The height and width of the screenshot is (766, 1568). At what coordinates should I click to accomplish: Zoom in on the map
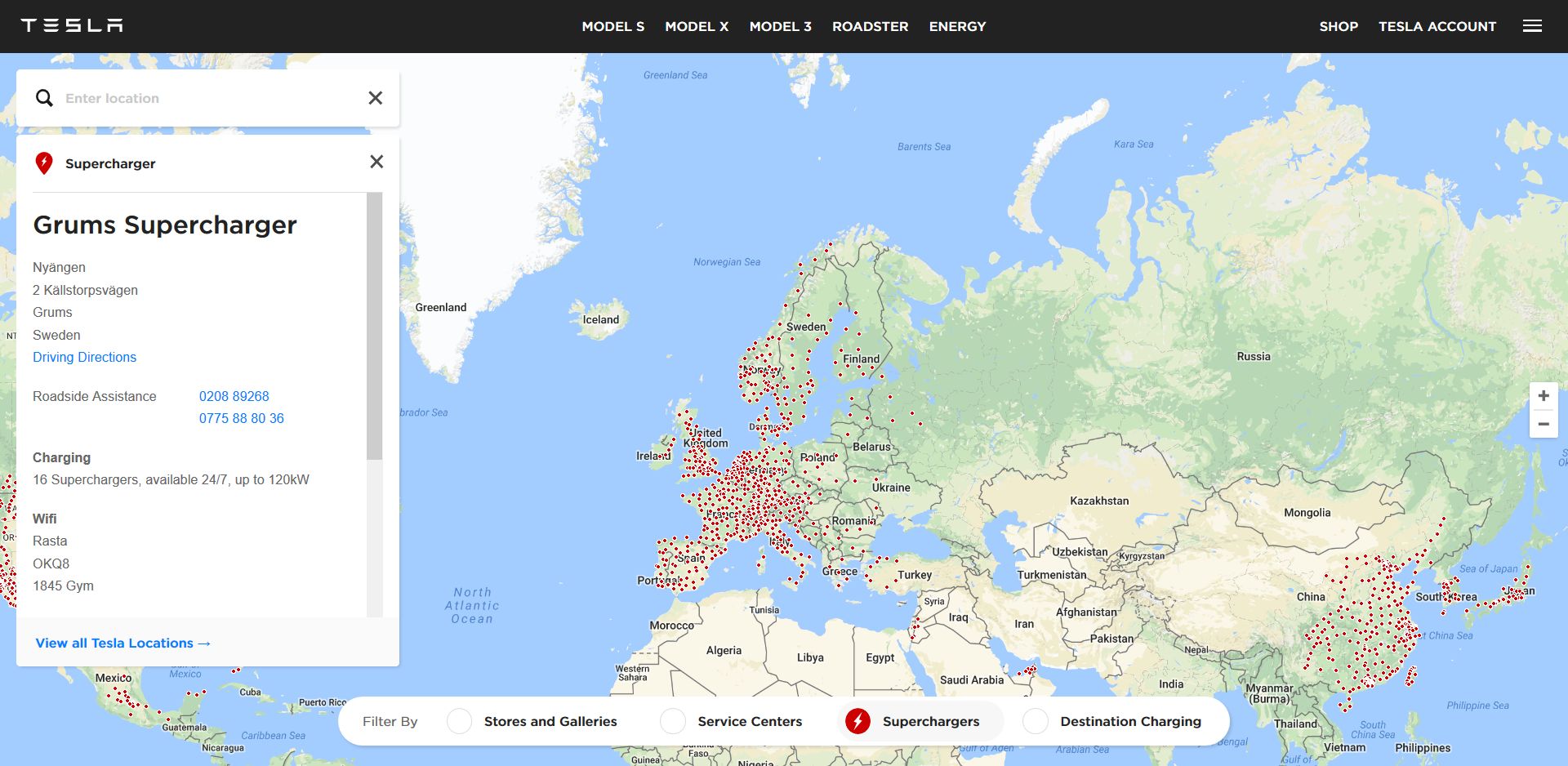tap(1543, 395)
